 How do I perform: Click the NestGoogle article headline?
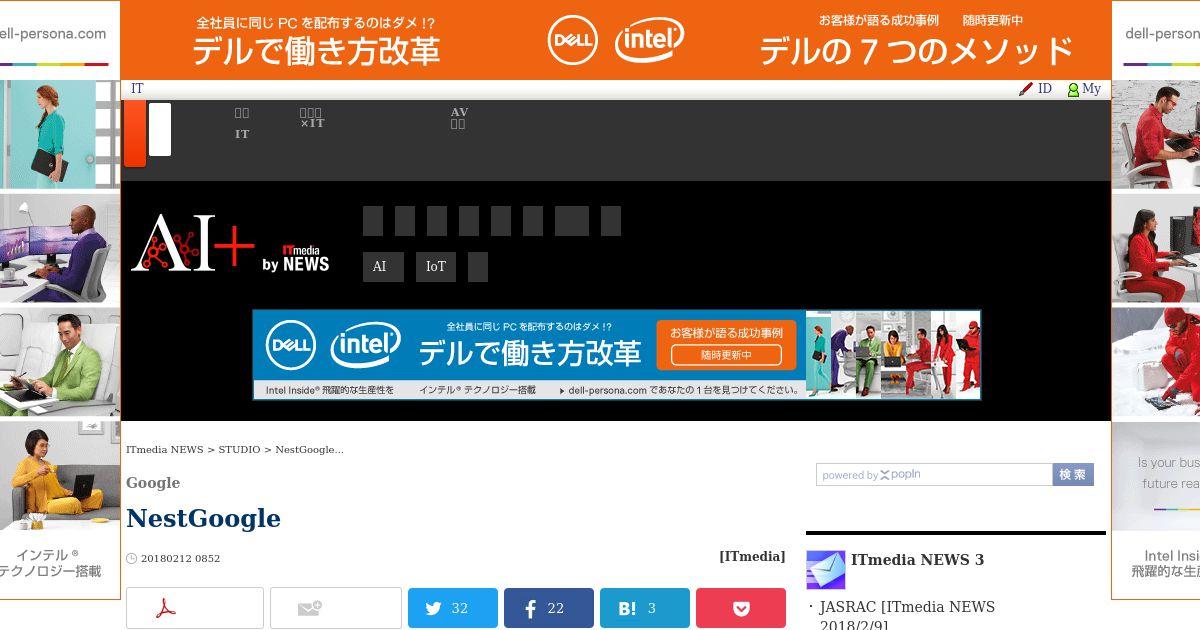(203, 518)
